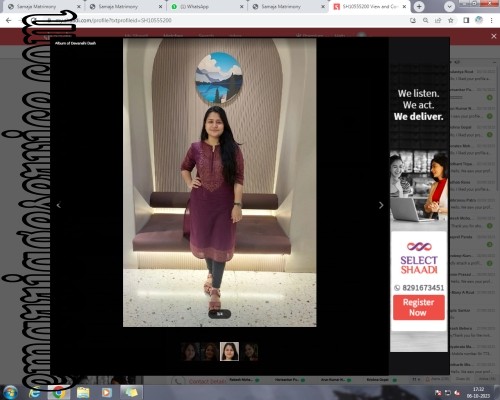Open File Explorer from the taskbar
The image size is (500, 400).
click(x=83, y=392)
